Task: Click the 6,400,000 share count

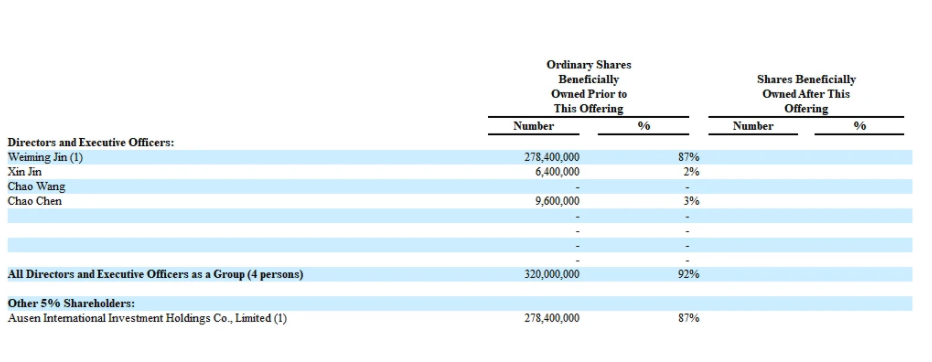Action: tap(557, 172)
